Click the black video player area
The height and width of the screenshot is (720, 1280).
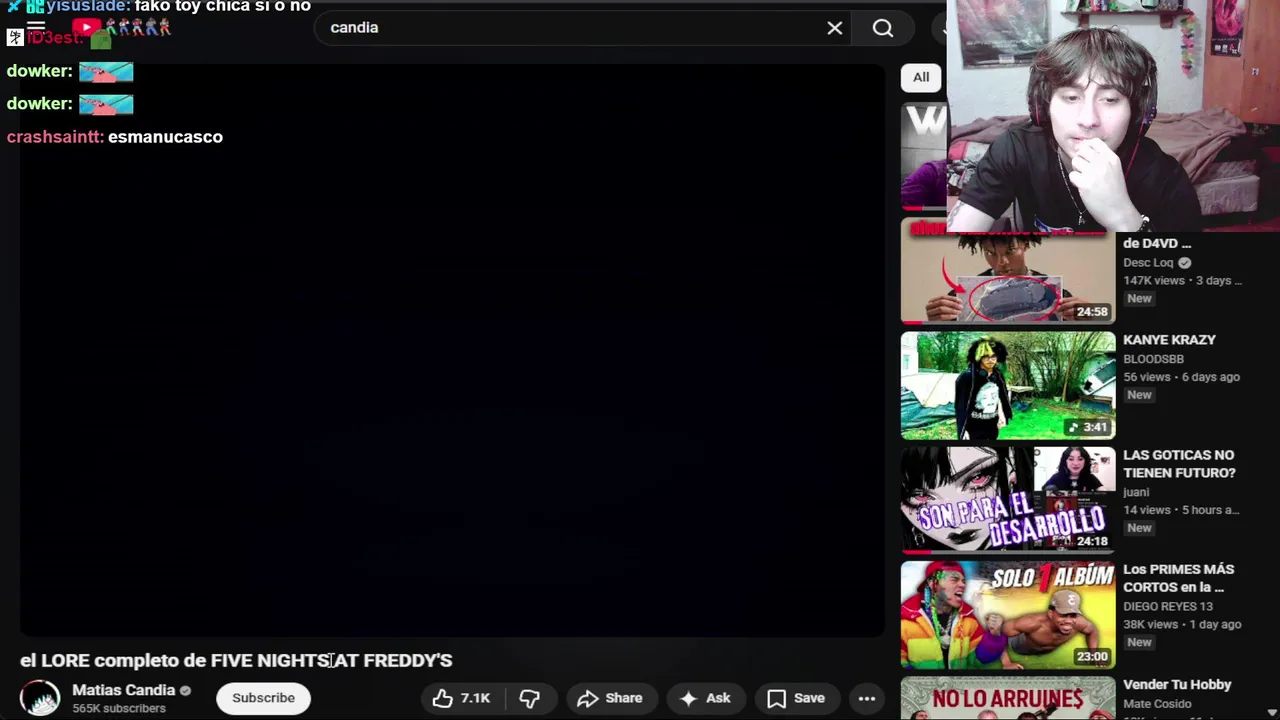(452, 350)
